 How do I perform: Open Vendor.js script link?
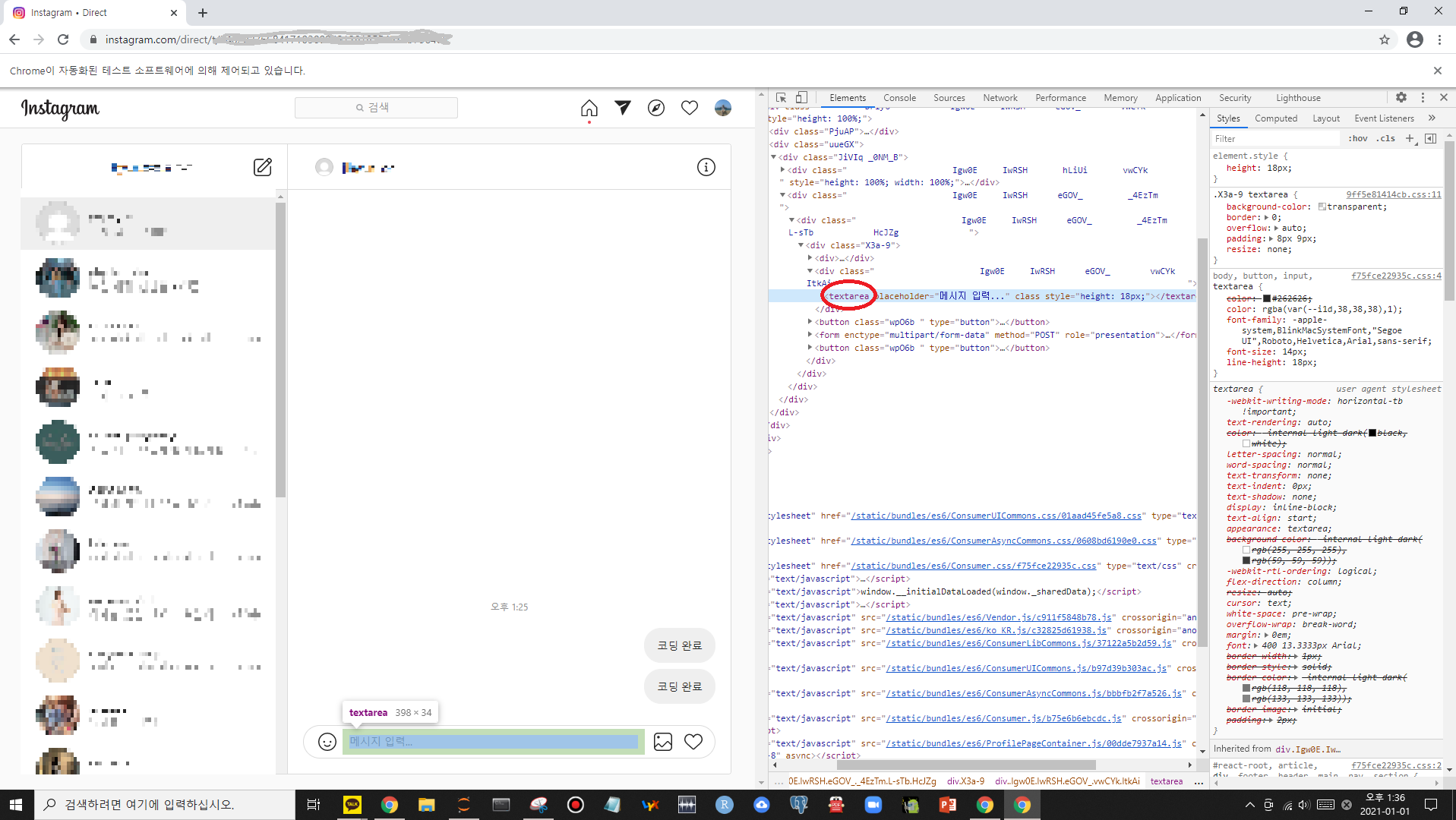click(x=998, y=618)
